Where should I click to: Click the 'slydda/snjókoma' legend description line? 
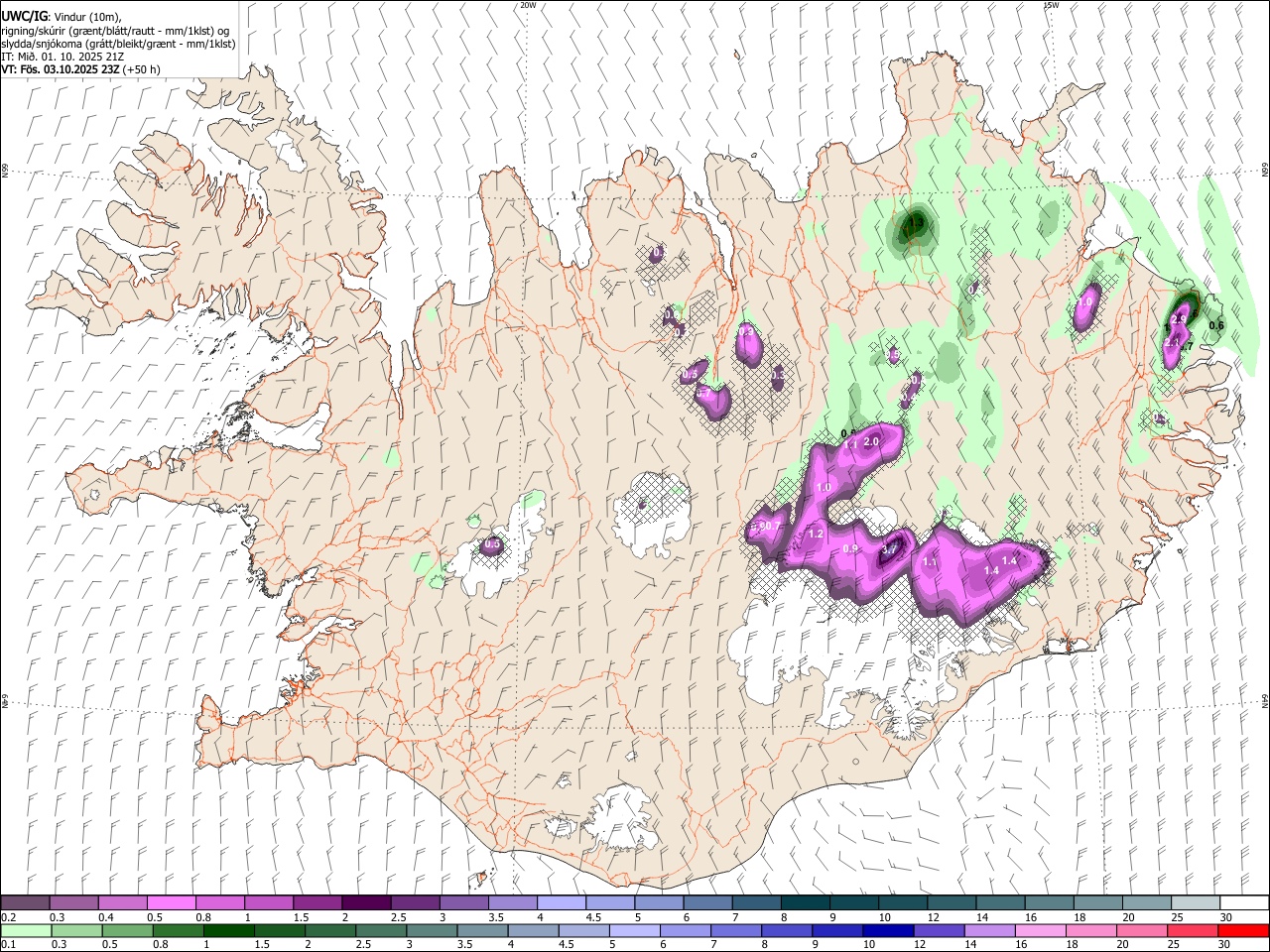click(x=118, y=44)
